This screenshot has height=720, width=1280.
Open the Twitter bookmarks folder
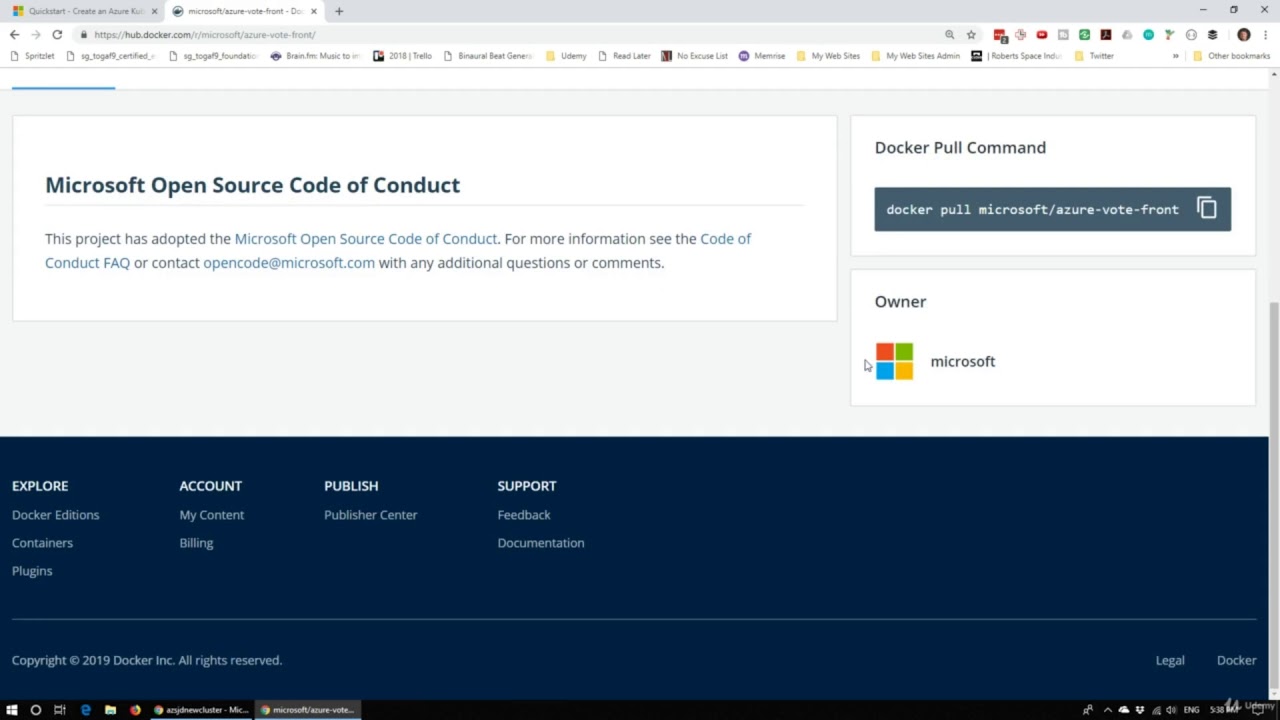[1094, 56]
